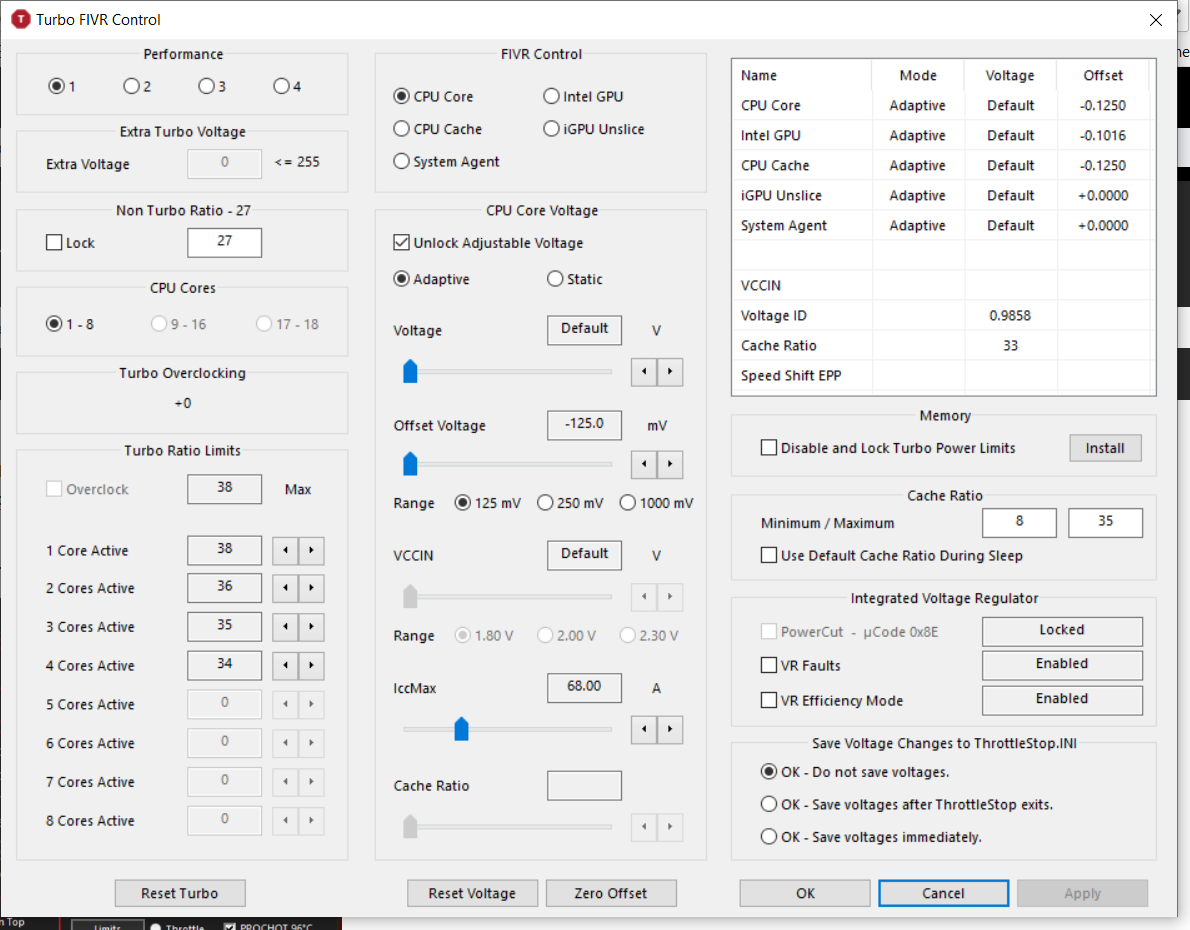Select Save voltages immediately option

point(871,837)
